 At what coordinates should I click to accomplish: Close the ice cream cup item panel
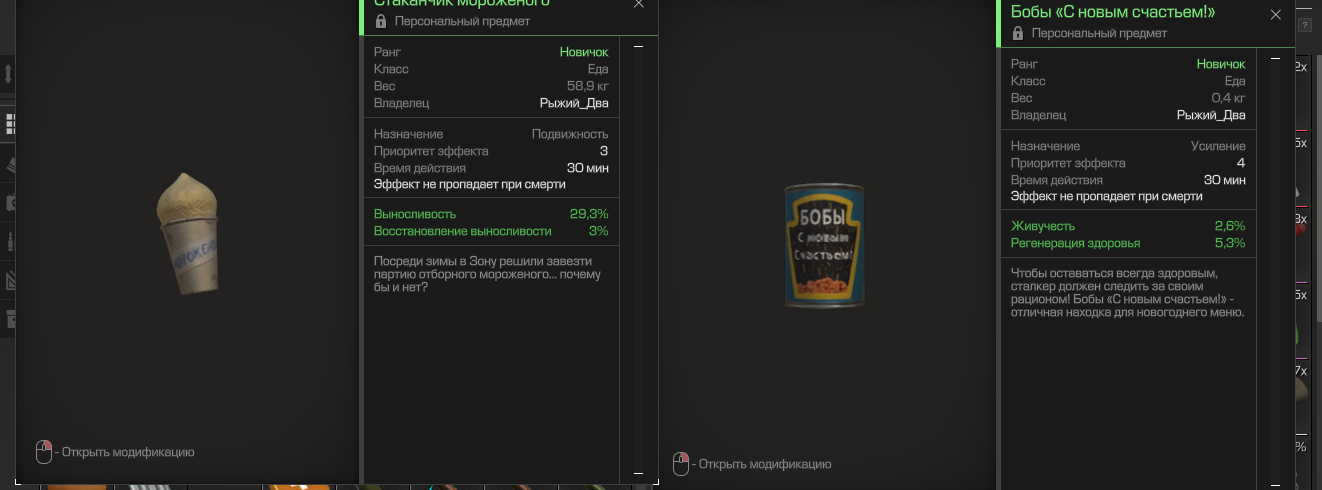click(639, 4)
